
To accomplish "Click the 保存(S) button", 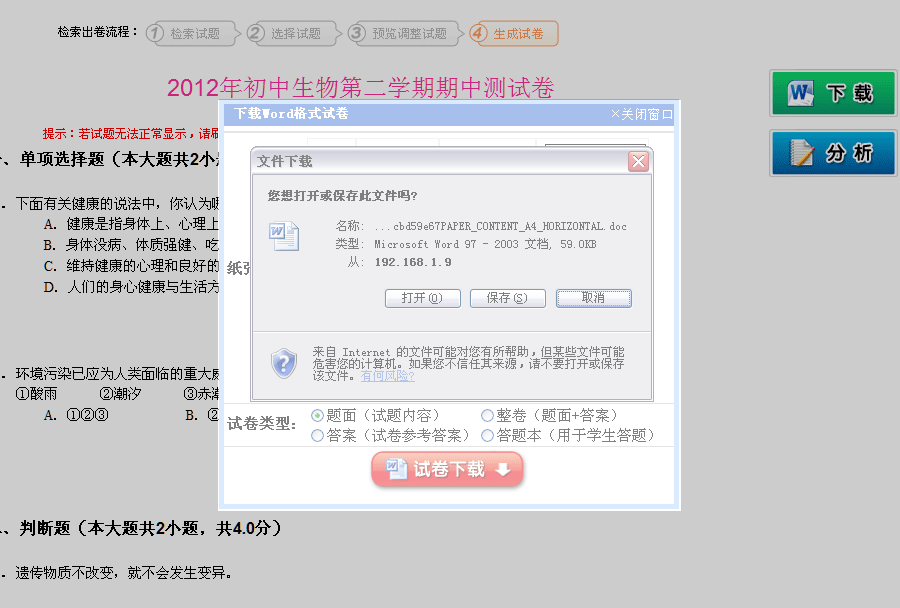I will point(507,298).
